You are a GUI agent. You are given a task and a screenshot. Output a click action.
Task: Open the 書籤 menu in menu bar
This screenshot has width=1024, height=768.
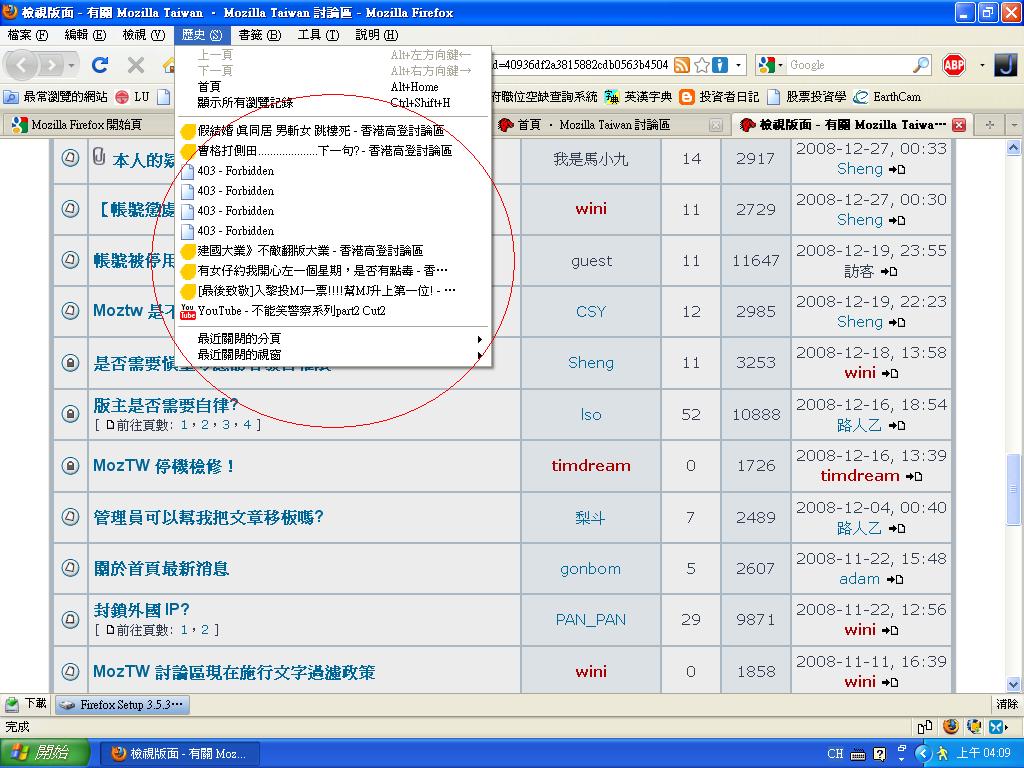[x=256, y=35]
